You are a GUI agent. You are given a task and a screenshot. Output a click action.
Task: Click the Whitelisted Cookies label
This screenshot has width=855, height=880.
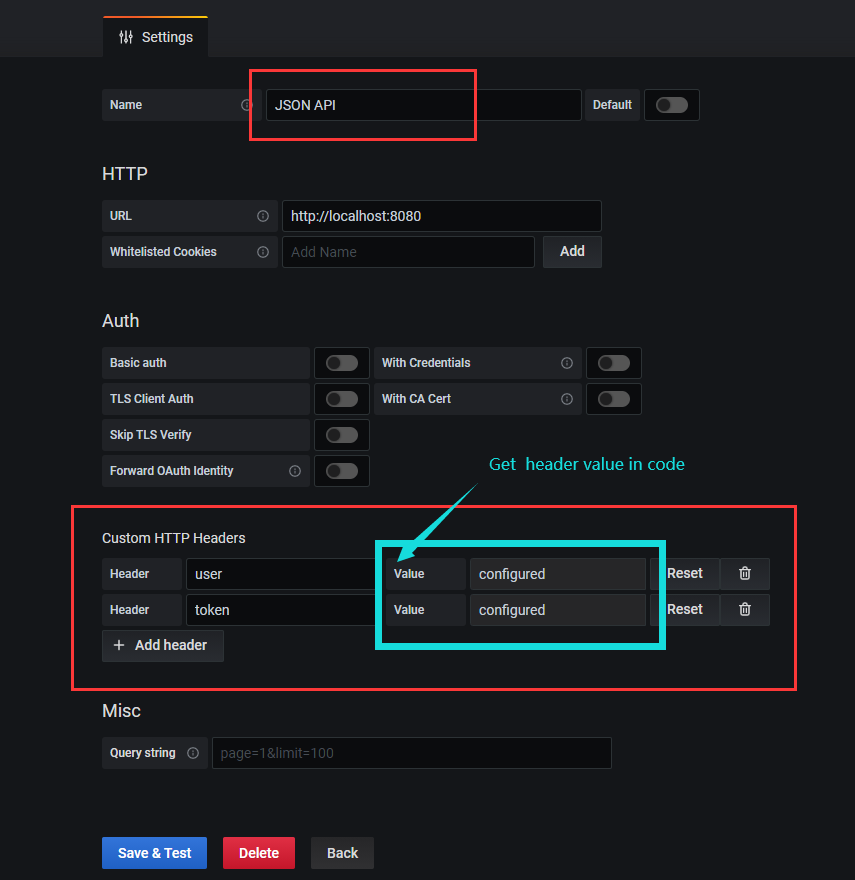point(163,252)
